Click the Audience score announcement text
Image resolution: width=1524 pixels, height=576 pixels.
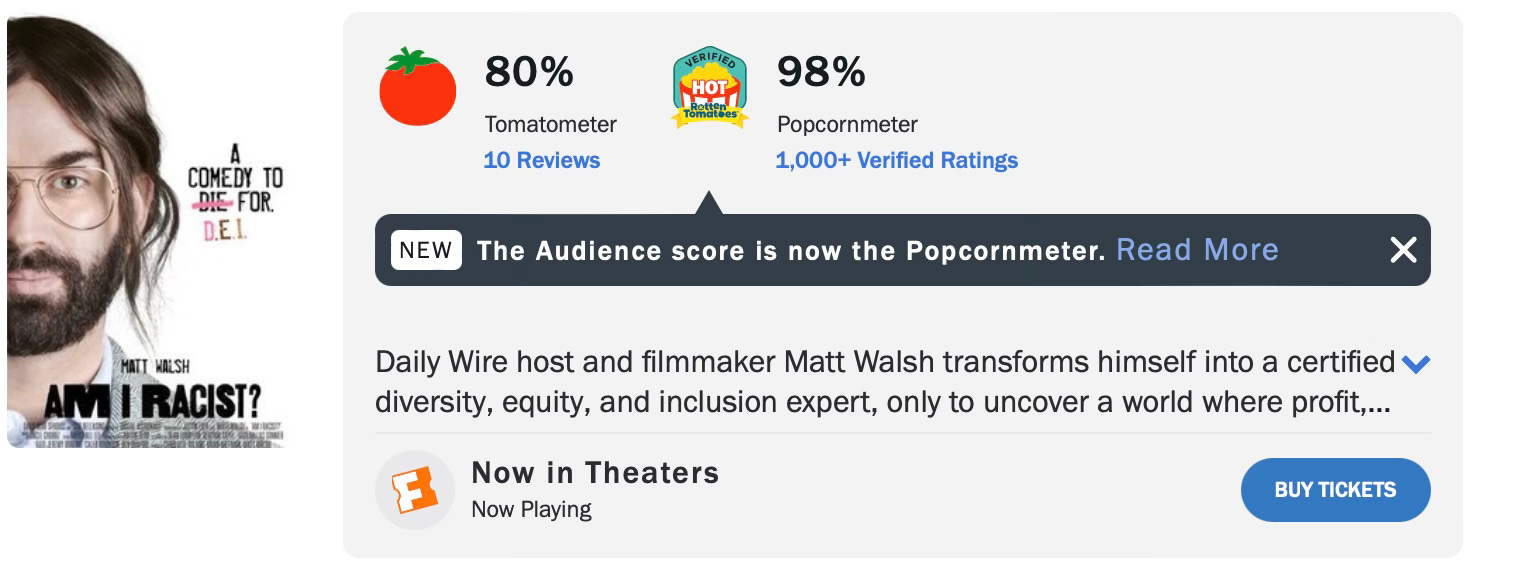click(791, 250)
